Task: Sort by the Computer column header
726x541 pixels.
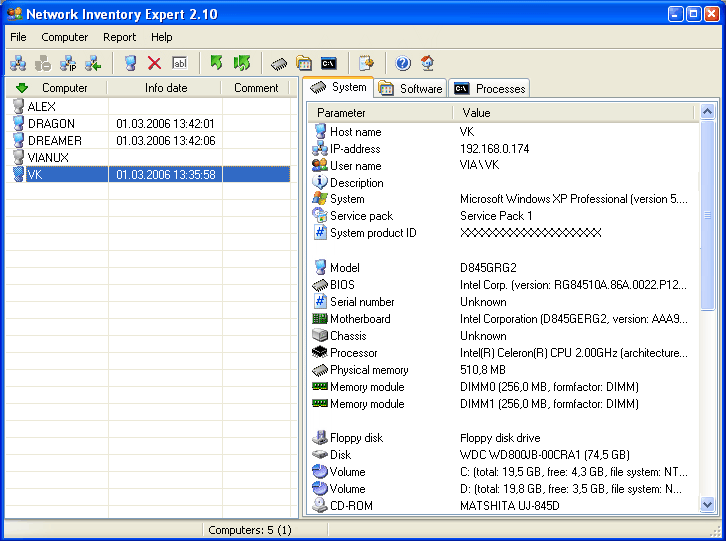Action: click(x=56, y=88)
